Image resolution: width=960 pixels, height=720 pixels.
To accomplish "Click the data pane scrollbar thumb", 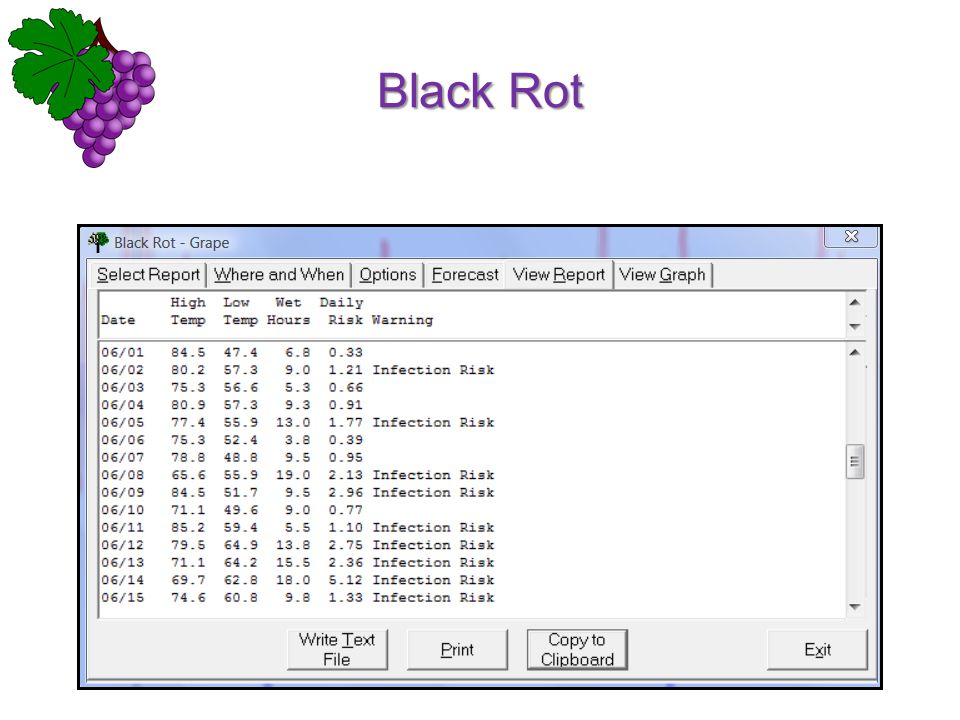I will point(855,462).
